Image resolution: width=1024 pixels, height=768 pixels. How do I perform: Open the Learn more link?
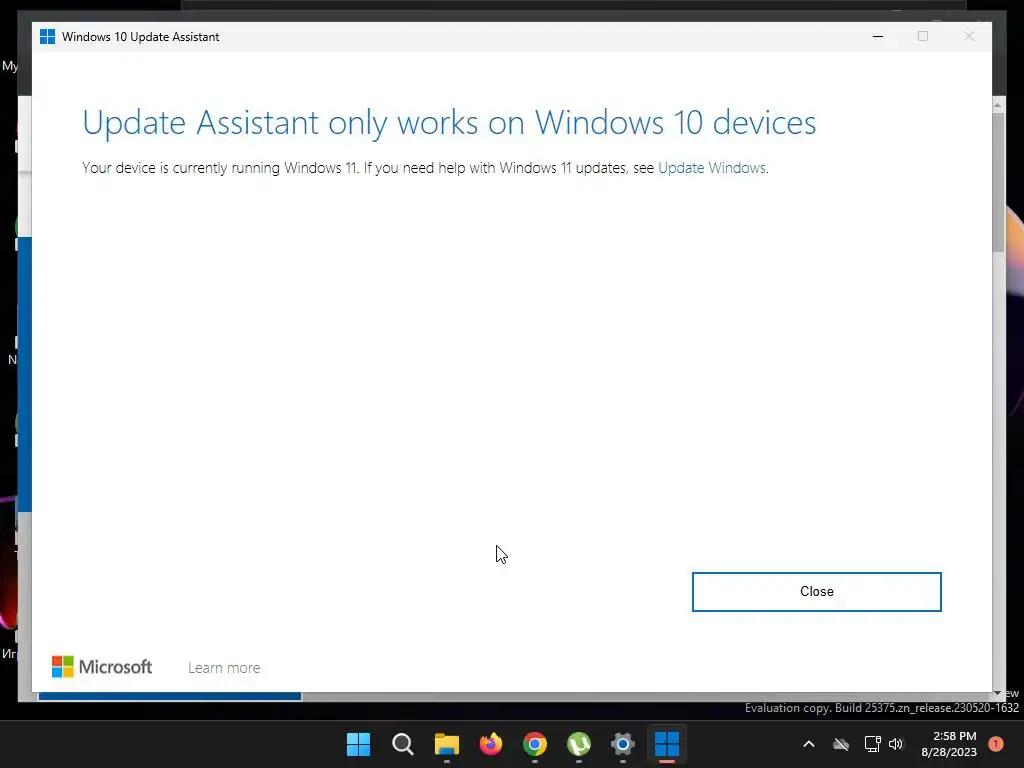(x=224, y=668)
